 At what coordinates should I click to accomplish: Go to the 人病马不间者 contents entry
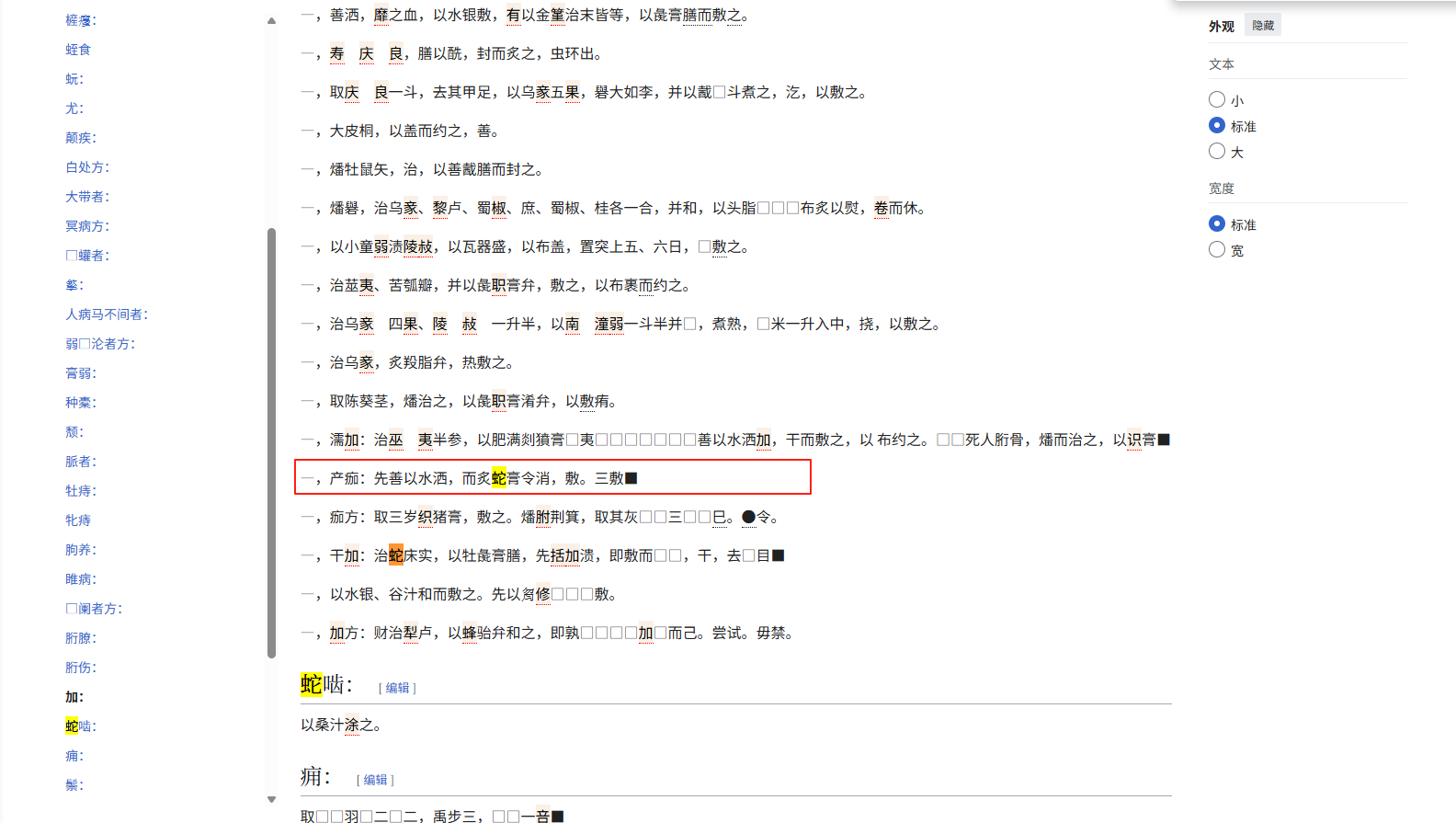[107, 314]
